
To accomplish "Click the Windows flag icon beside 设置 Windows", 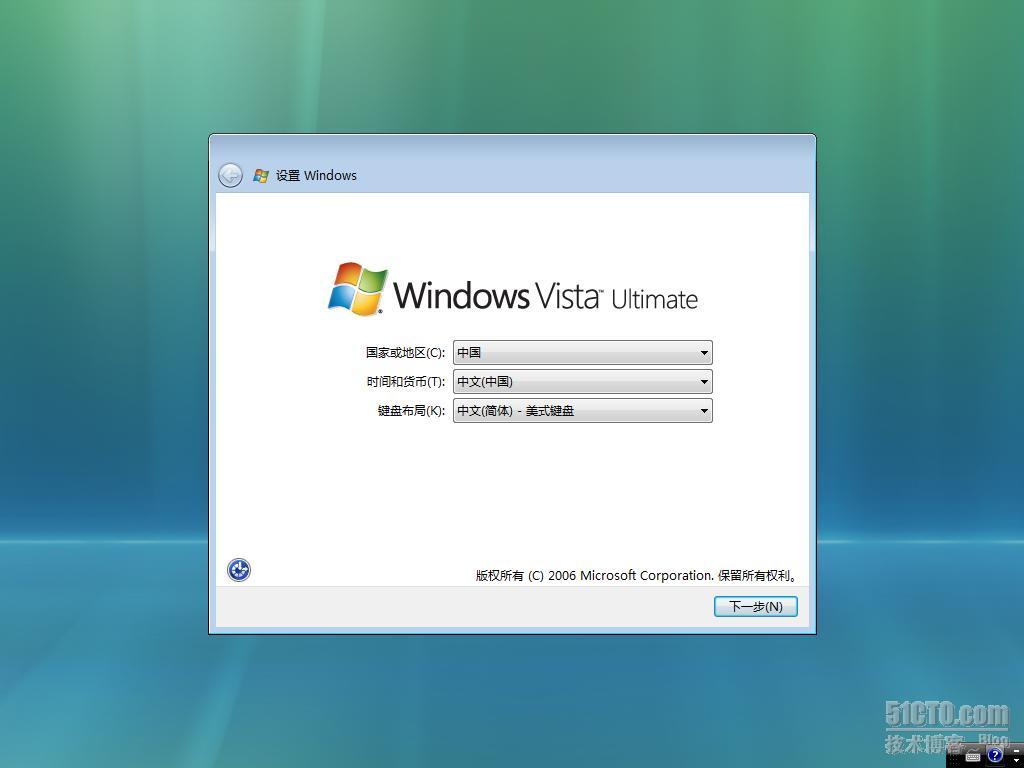I will (x=261, y=176).
